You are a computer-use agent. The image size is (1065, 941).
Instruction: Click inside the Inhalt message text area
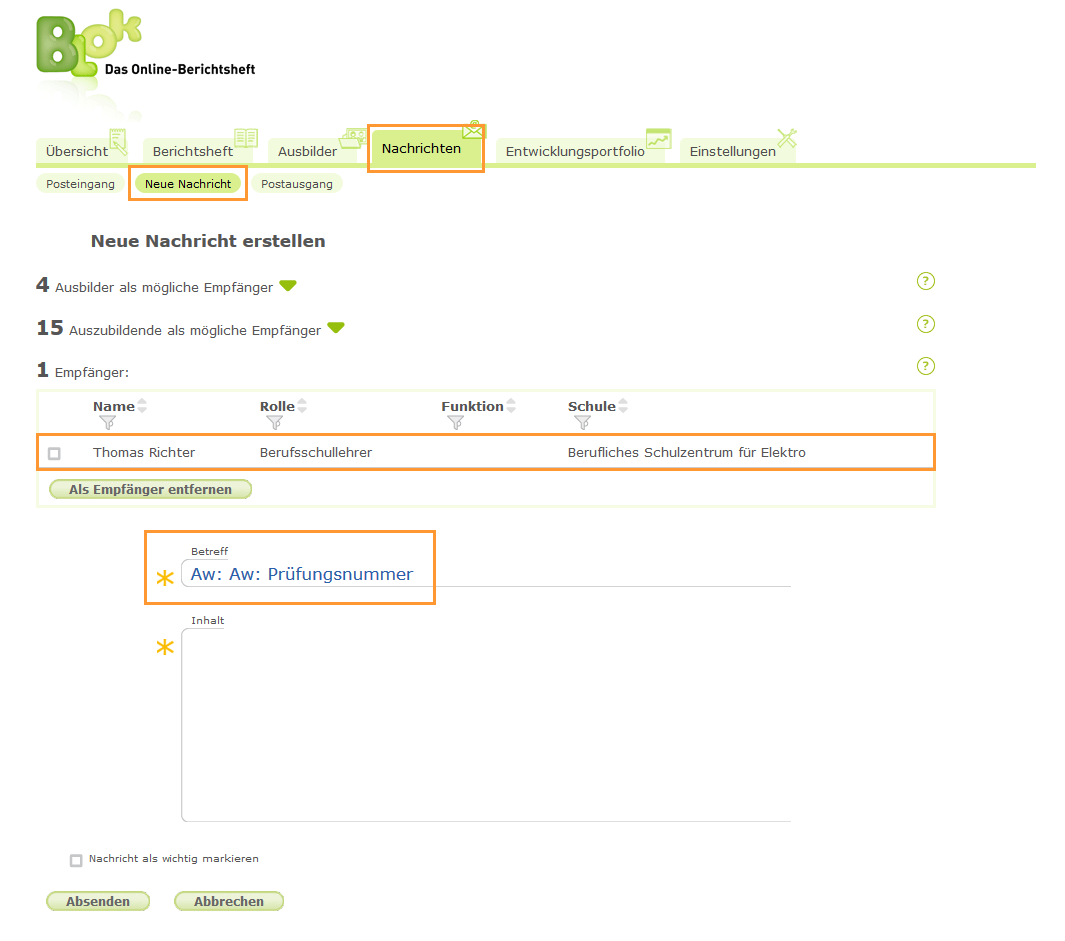[485, 725]
